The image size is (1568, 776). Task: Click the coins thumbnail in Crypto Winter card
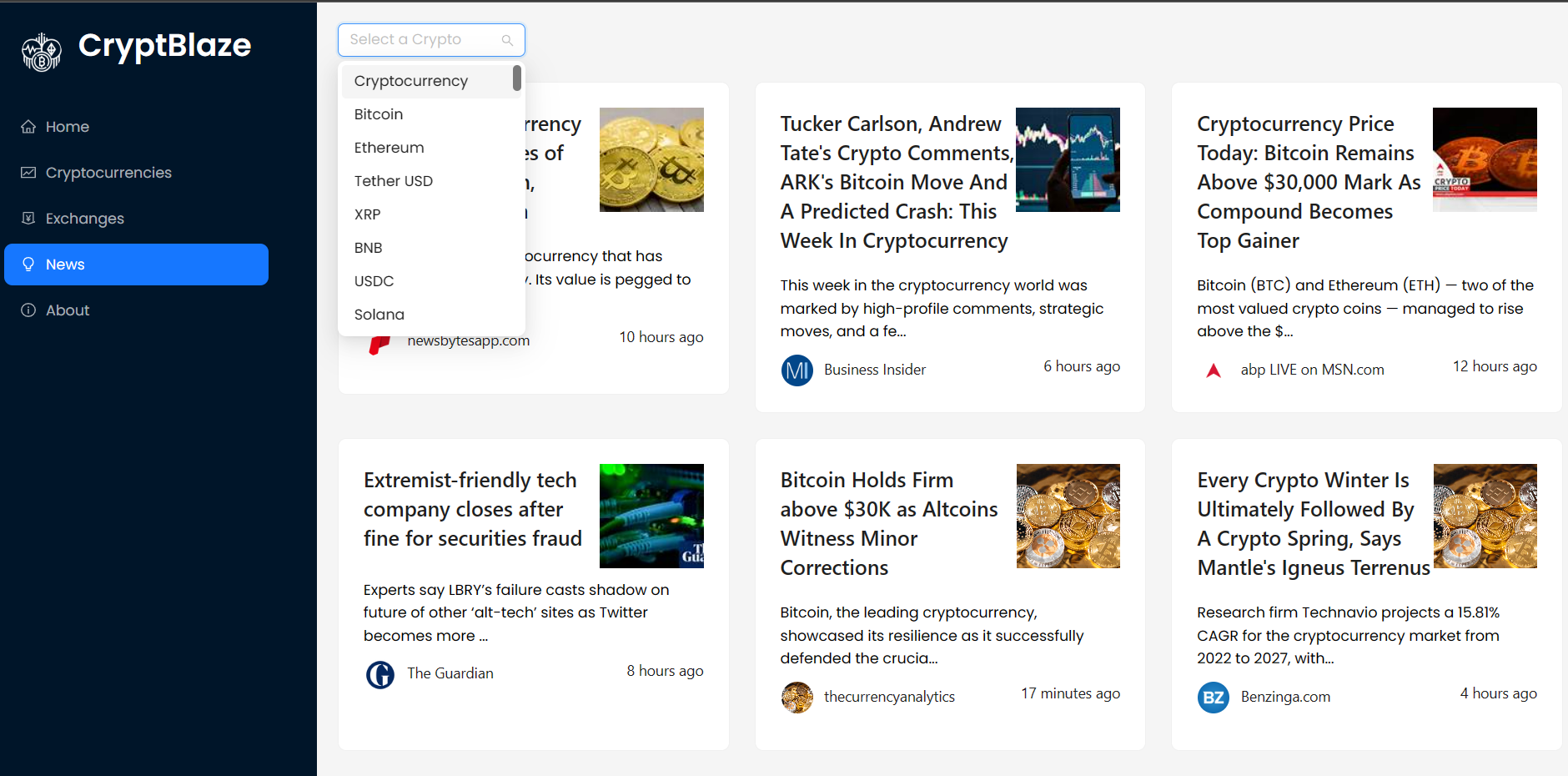[x=1485, y=516]
